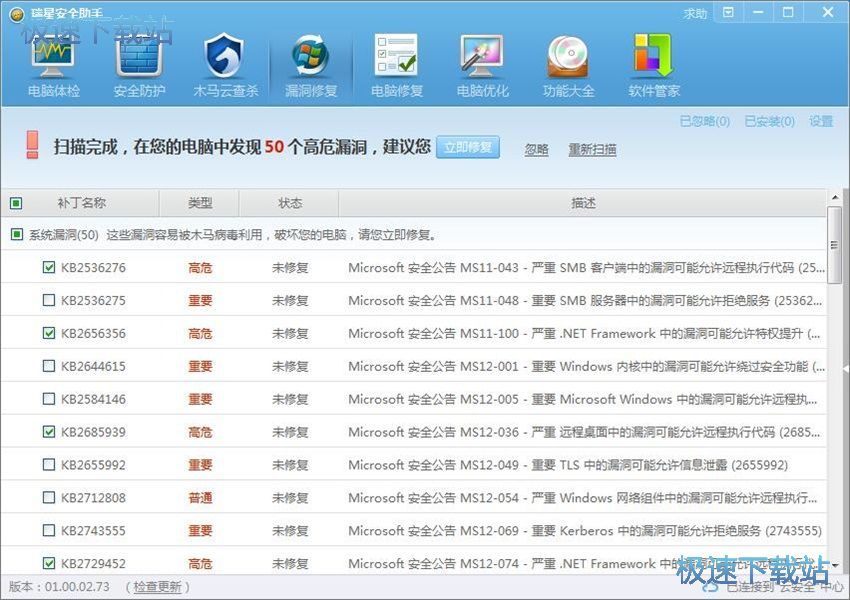The image size is (850, 600).
Task: Click the 求助 help link
Action: (695, 14)
